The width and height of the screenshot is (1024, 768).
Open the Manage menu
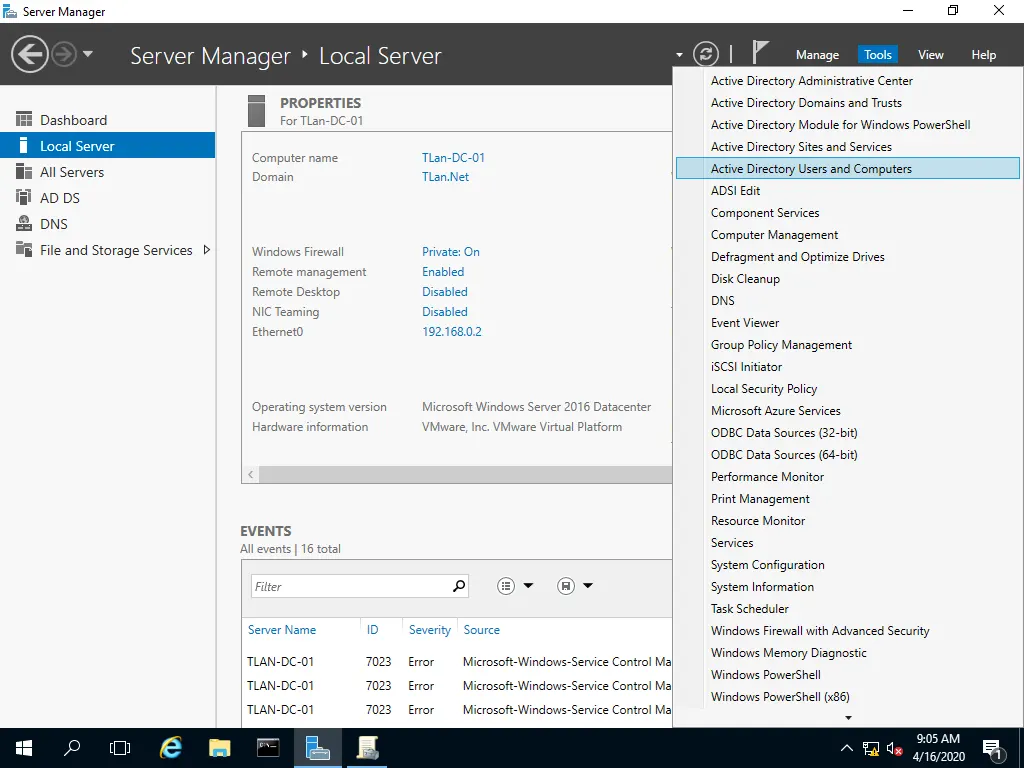coord(817,55)
